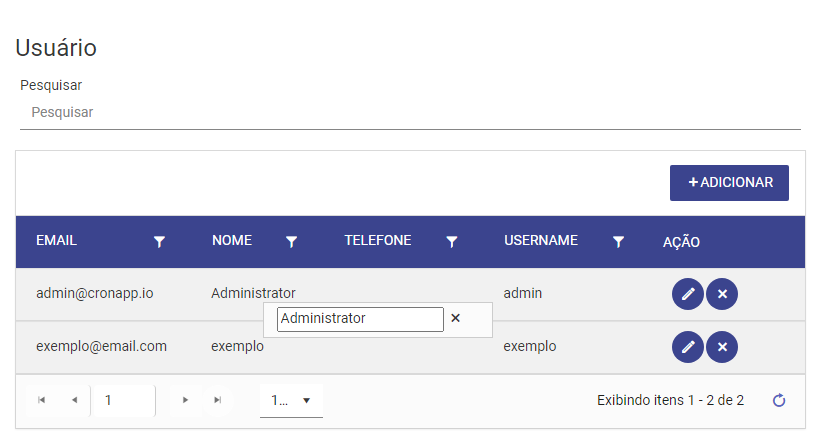Screen dimensions: 821x444
Task: Open the NOME column filter
Action: (x=292, y=241)
